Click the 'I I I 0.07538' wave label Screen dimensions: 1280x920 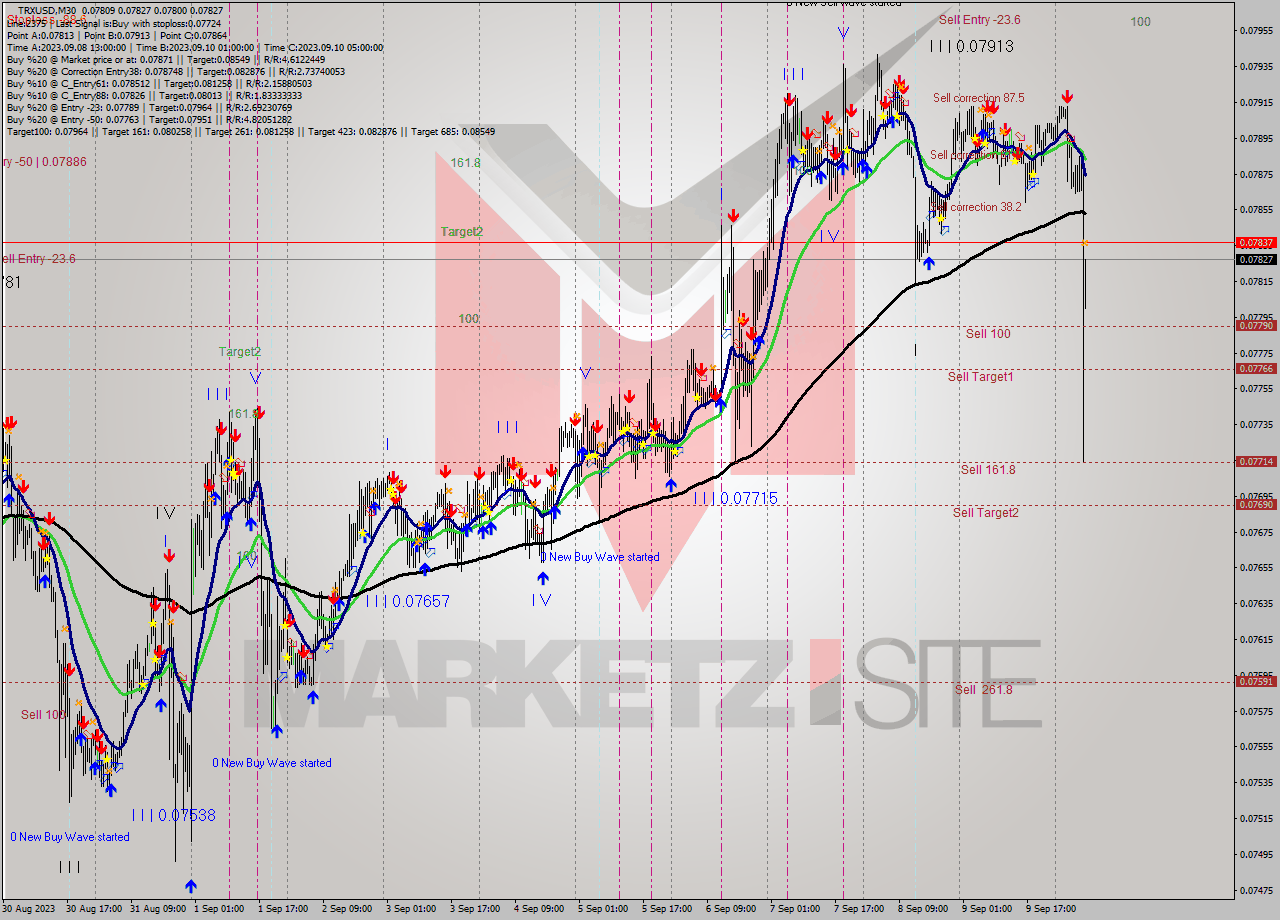coord(173,815)
